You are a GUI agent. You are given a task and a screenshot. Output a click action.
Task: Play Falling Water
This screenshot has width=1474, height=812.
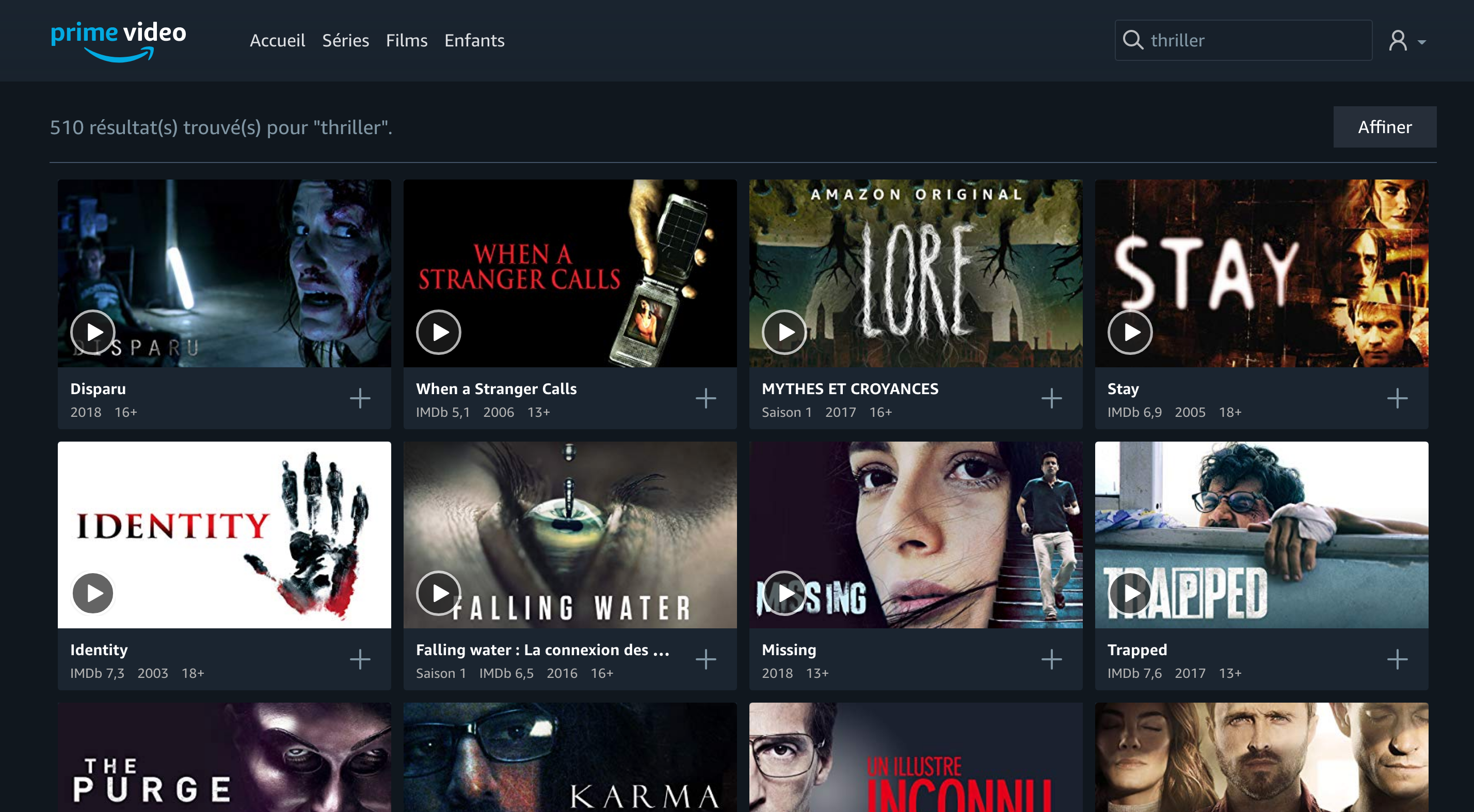pos(438,593)
